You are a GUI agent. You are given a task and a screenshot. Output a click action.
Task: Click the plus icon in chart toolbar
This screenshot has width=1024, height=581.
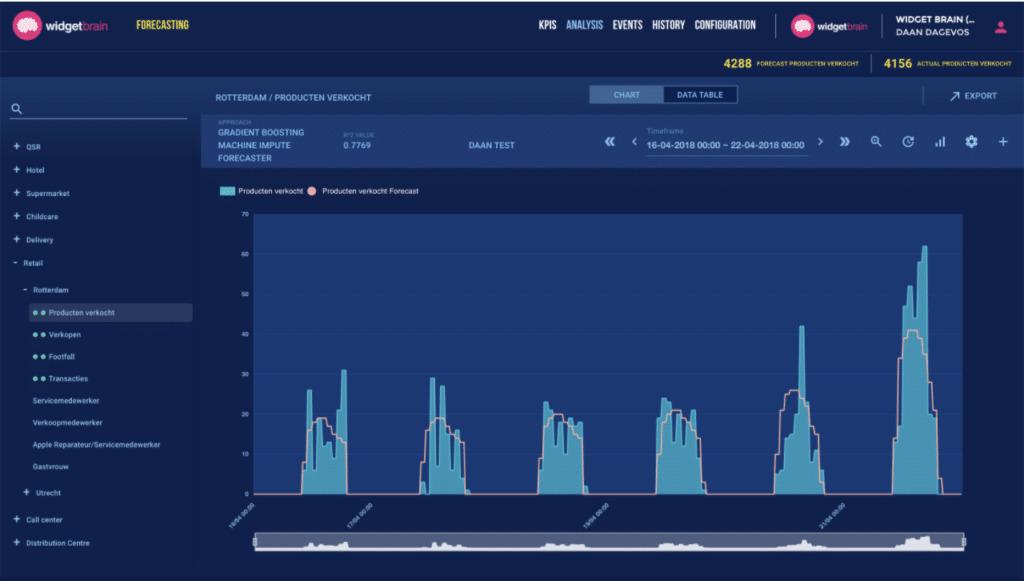point(1003,142)
